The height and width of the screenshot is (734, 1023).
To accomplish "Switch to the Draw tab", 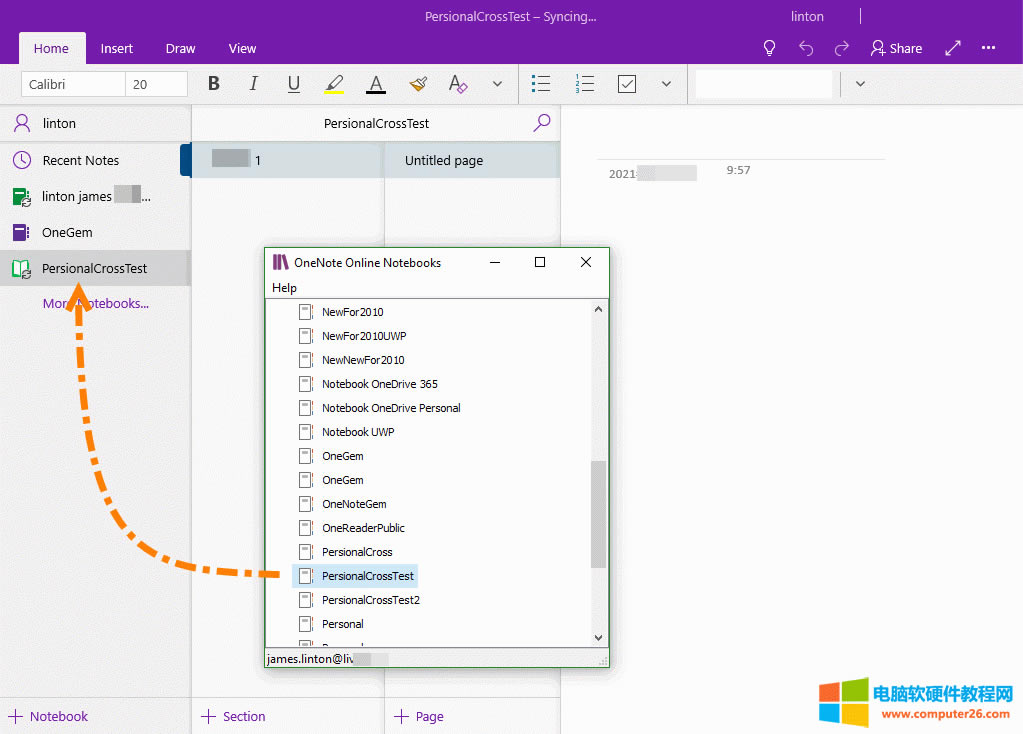I will click(x=180, y=48).
